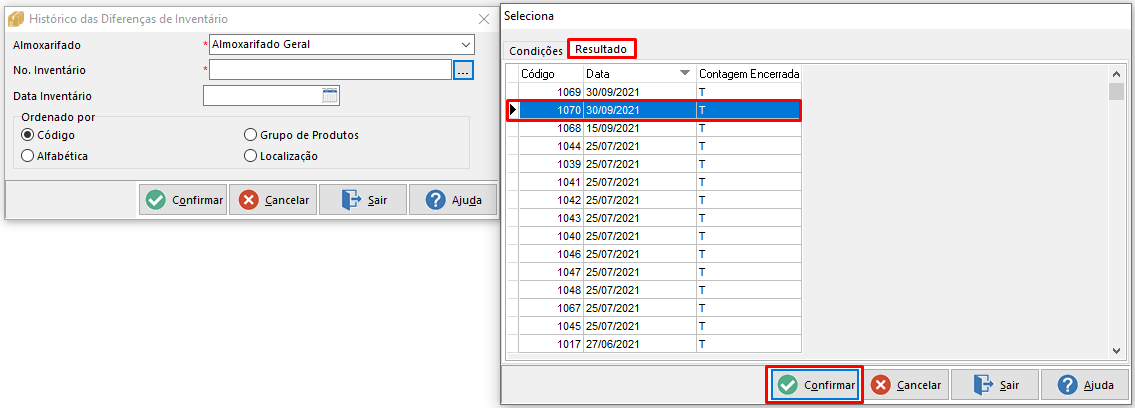Switch to the Condições tab
1135x408 pixels.
coord(536,51)
